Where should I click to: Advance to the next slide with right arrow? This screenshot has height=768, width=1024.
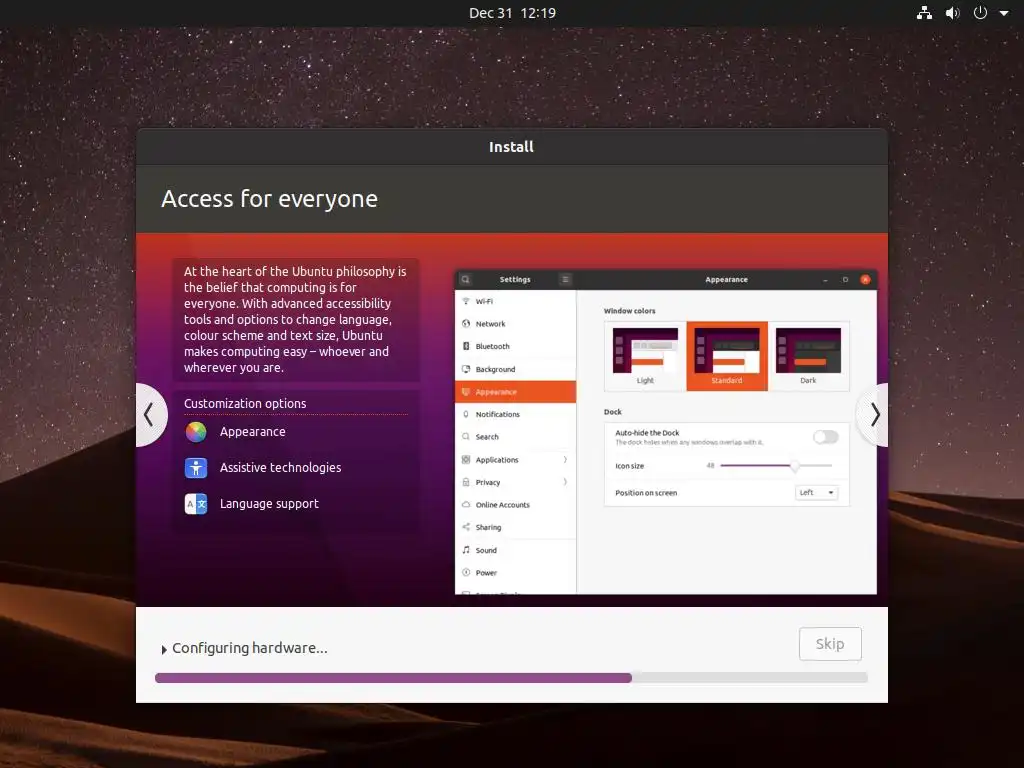tap(873, 415)
